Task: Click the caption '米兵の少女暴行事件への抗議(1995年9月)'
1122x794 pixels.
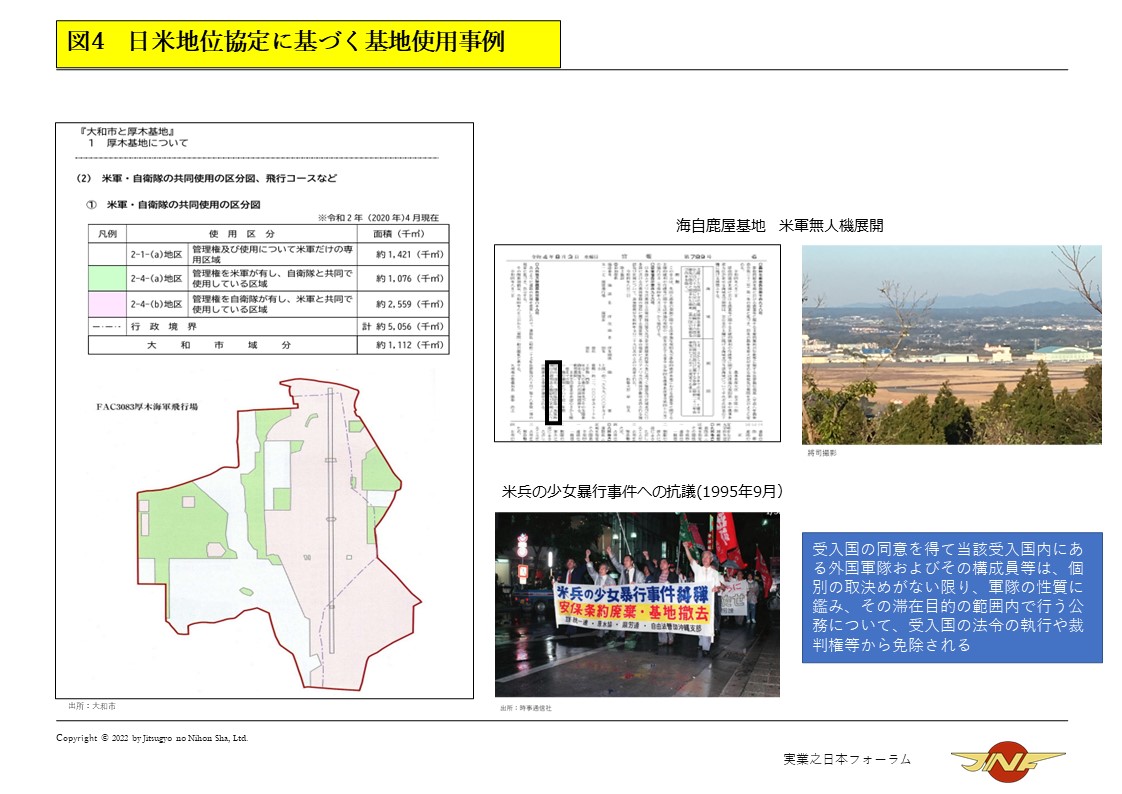Action: 643,492
